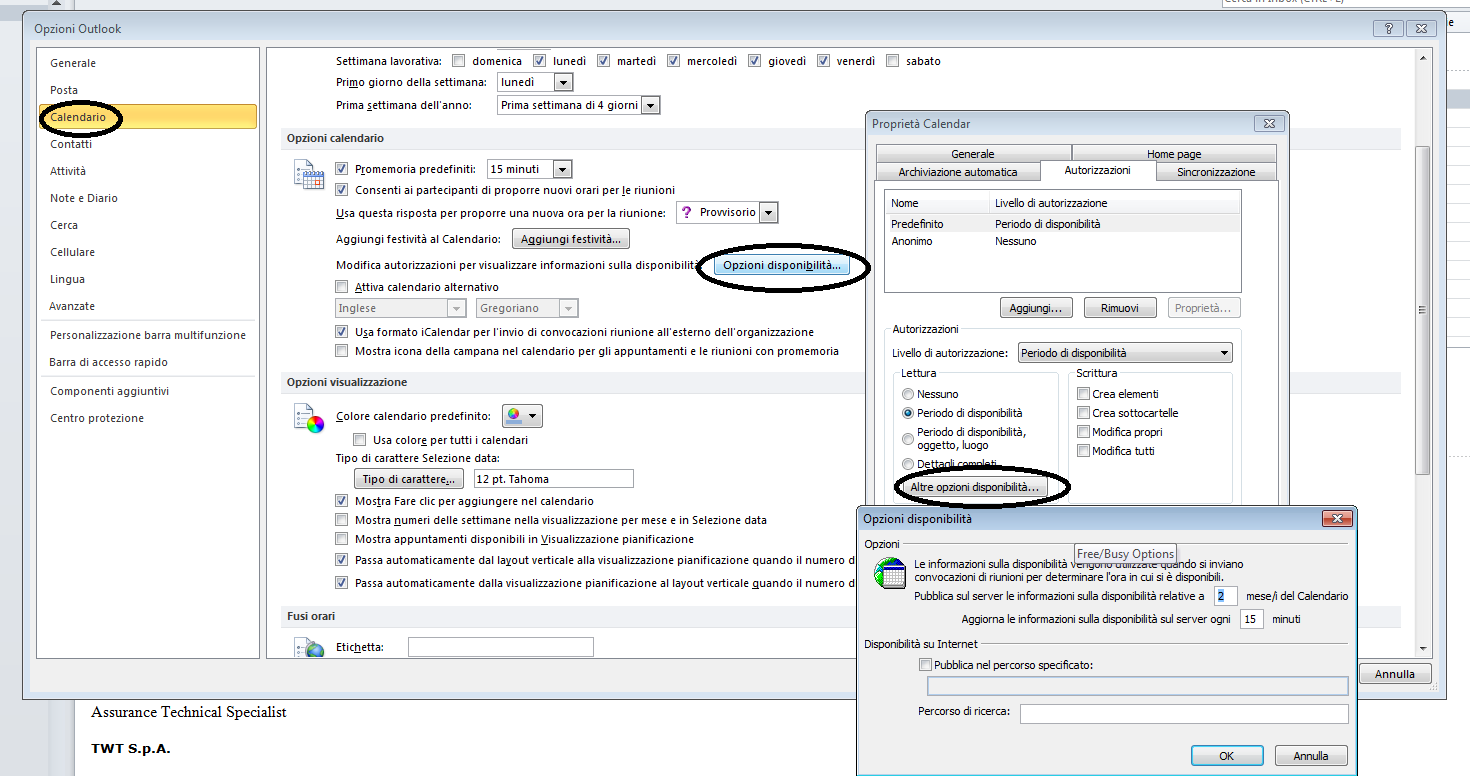Image resolution: width=1470 pixels, height=776 pixels.
Task: Click the Percorso di ricerca field
Action: 1184,713
